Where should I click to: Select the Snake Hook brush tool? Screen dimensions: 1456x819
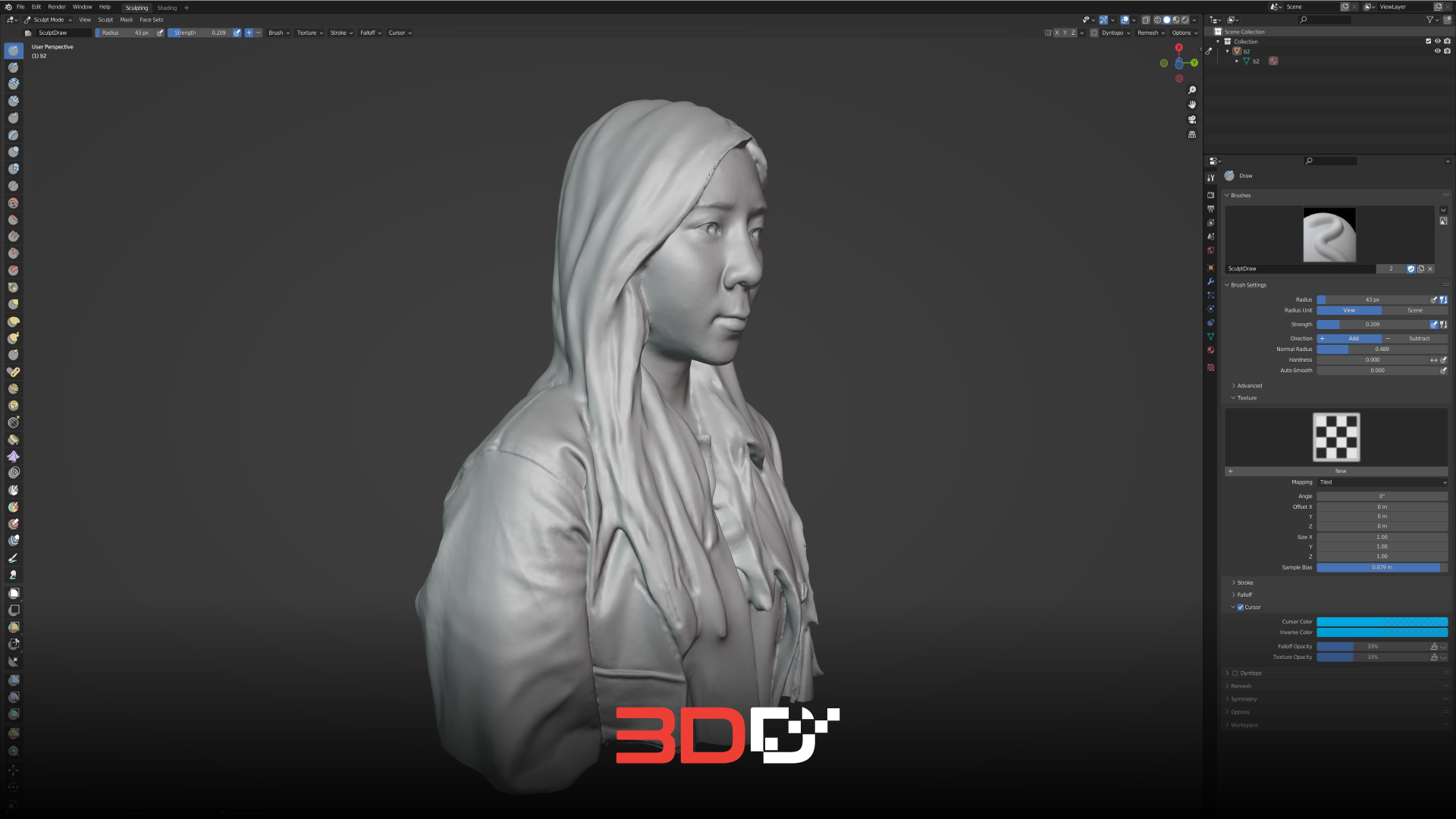tap(13, 338)
